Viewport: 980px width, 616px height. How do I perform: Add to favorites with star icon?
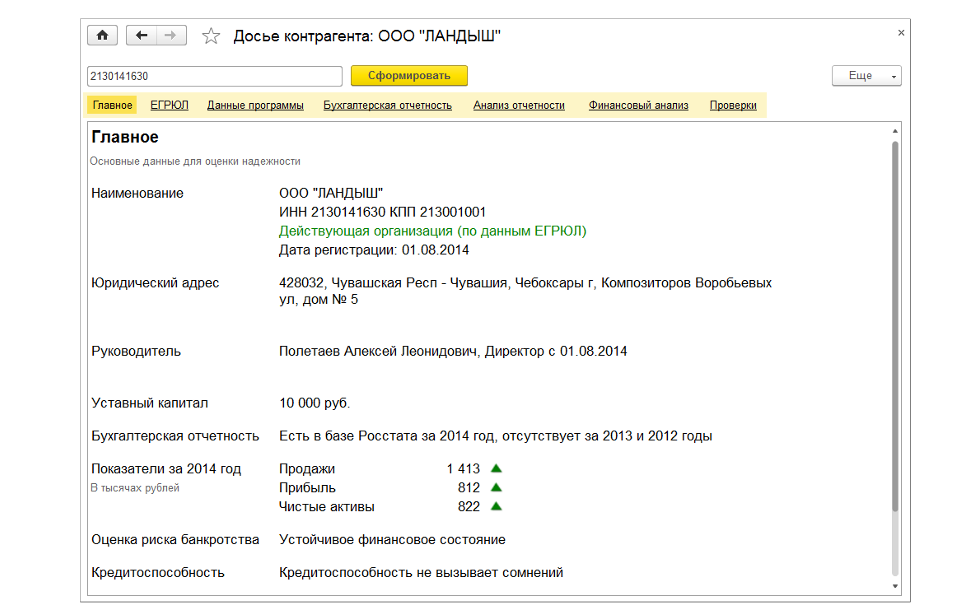211,37
